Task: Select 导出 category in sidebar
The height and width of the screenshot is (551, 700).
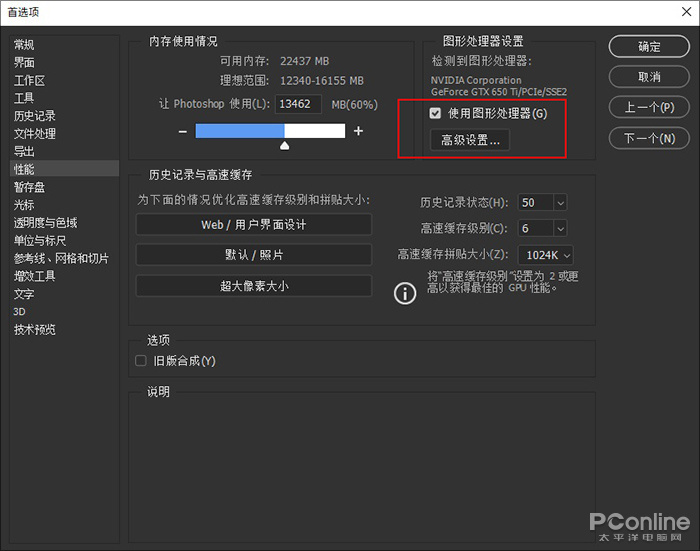Action: 24,151
